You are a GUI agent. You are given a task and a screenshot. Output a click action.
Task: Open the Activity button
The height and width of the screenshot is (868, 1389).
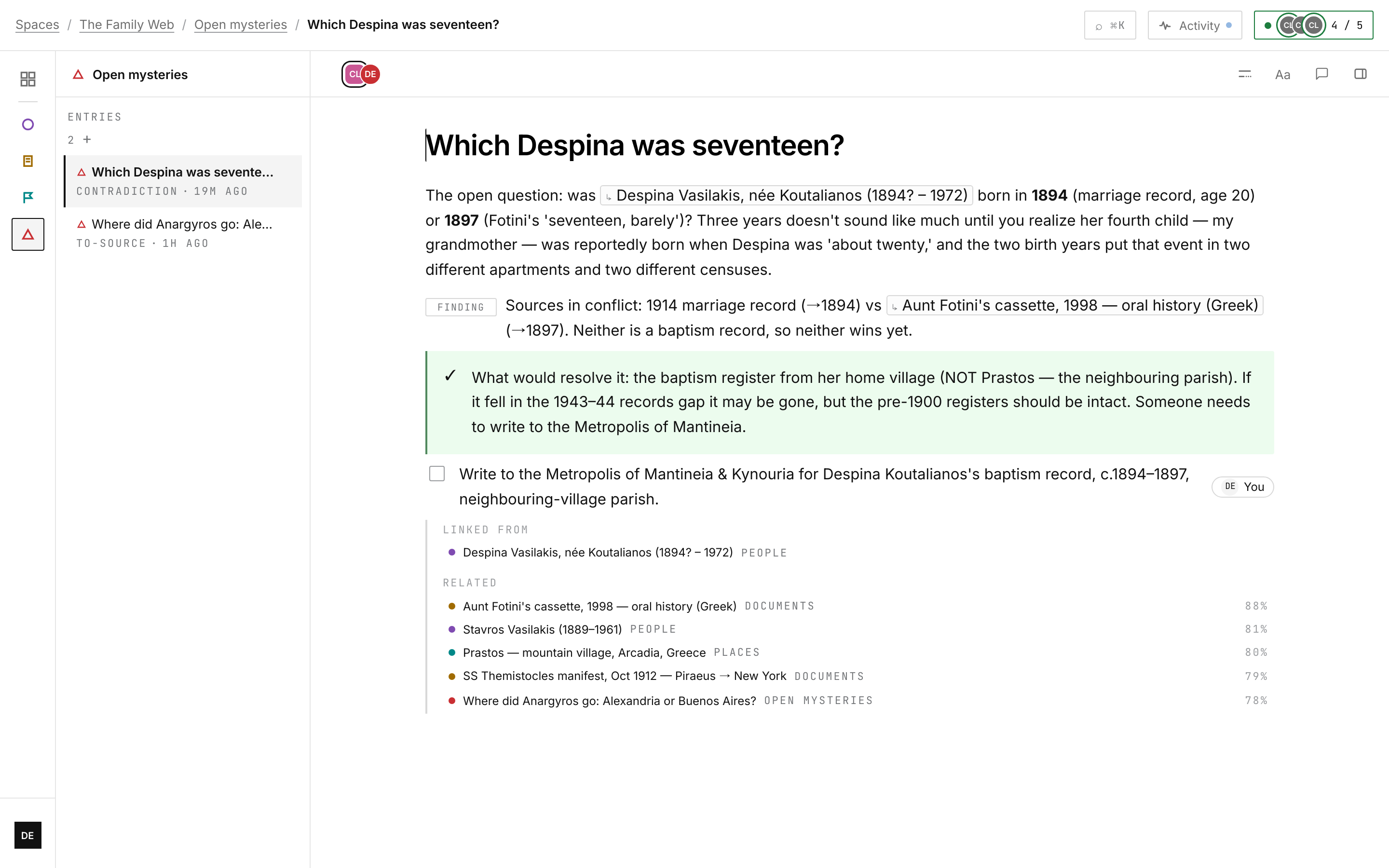tap(1195, 25)
